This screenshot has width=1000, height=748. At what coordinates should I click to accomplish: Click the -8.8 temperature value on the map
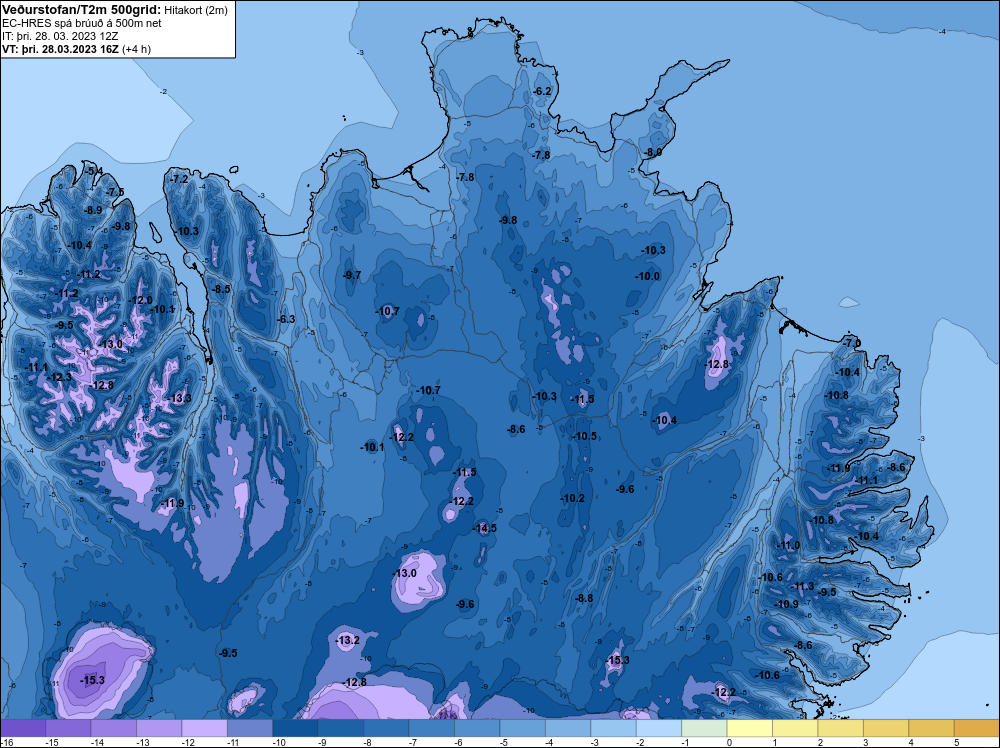[x=584, y=598]
